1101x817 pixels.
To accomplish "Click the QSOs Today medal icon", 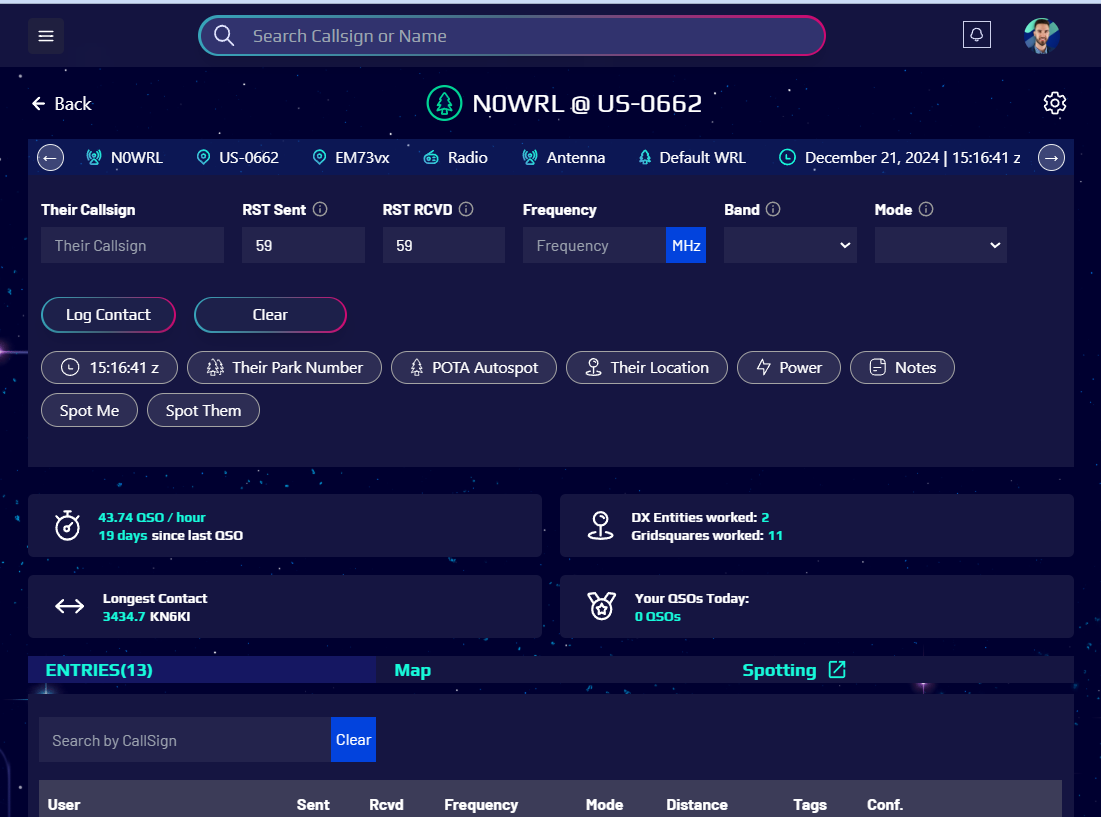I will tap(602, 606).
